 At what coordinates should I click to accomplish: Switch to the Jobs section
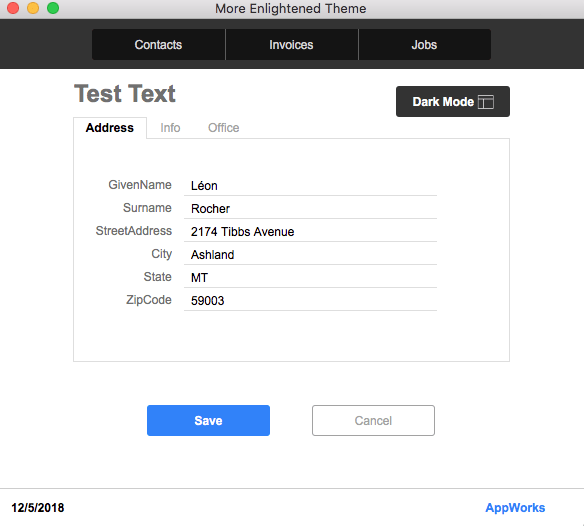(424, 45)
